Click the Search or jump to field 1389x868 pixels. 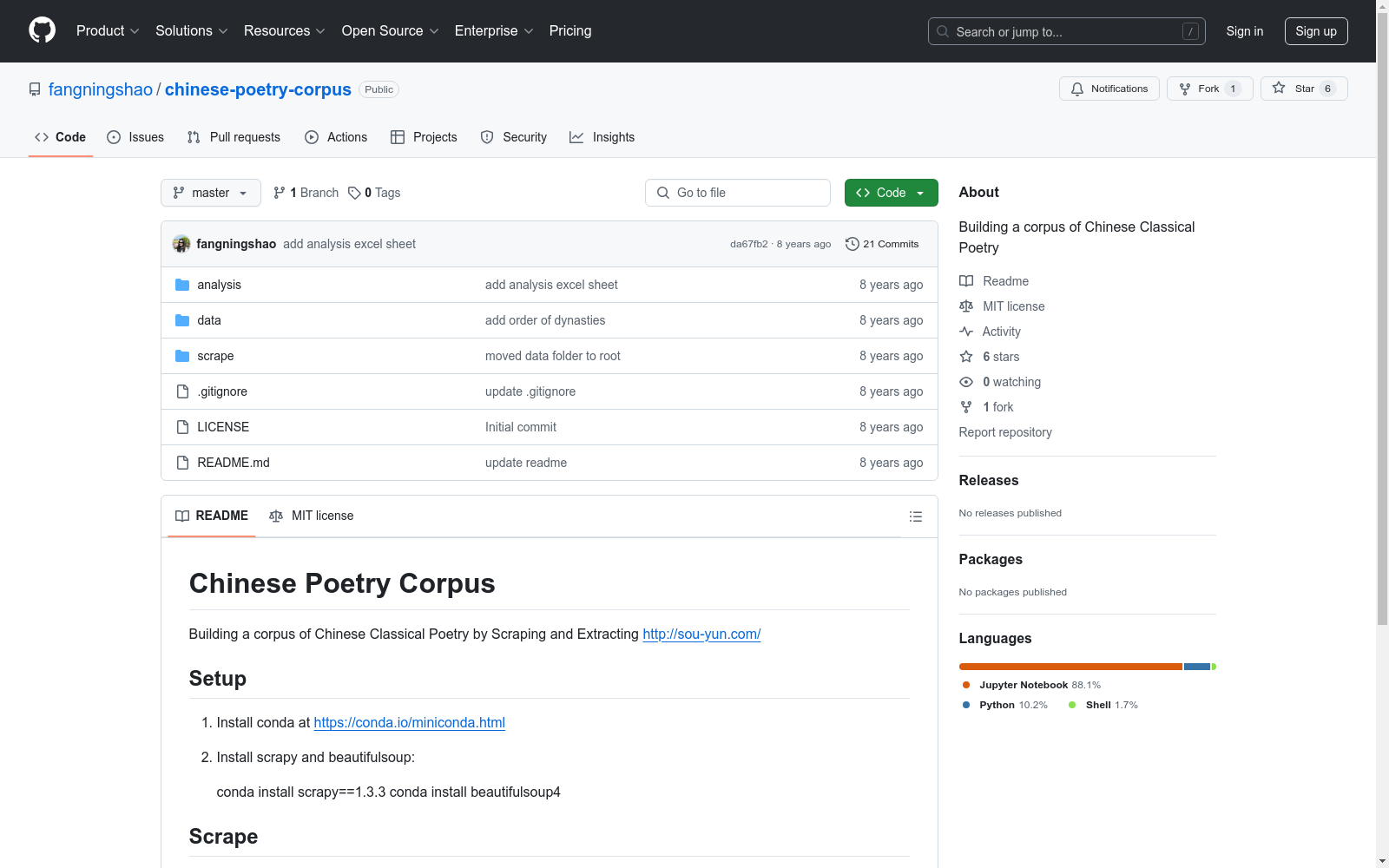coord(1067,31)
